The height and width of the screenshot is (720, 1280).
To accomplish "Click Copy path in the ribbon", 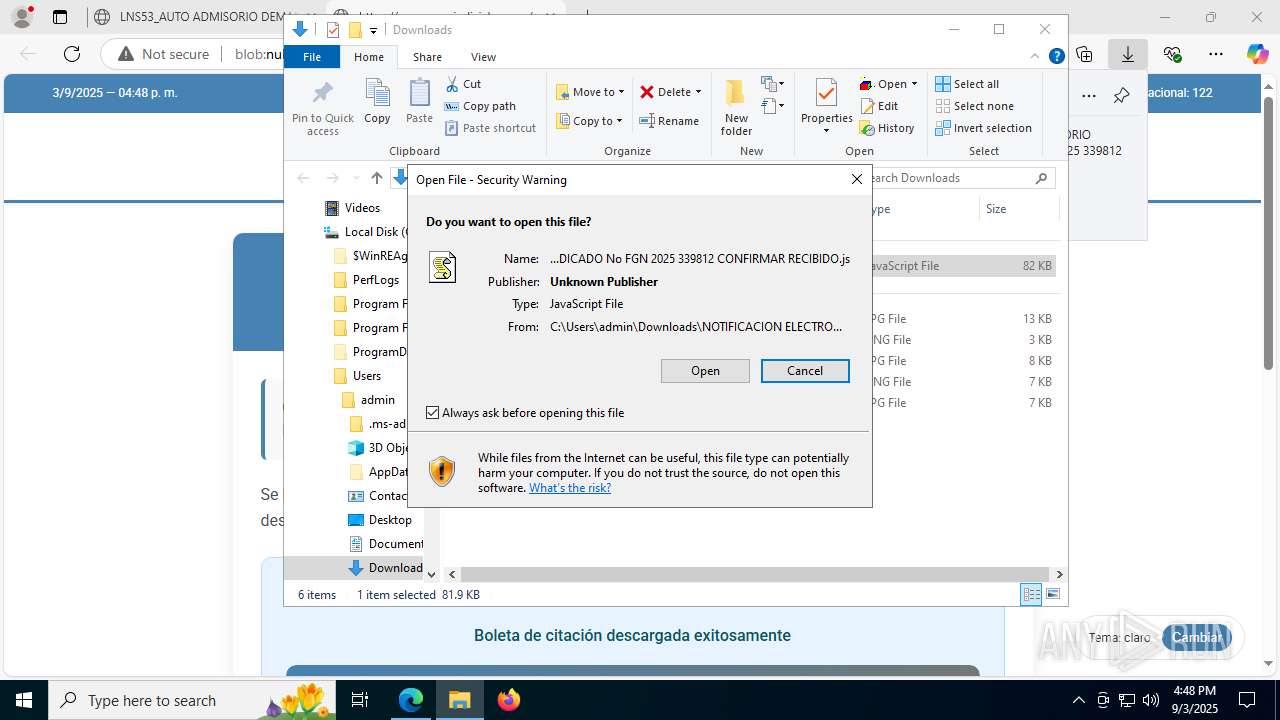I will 480,106.
